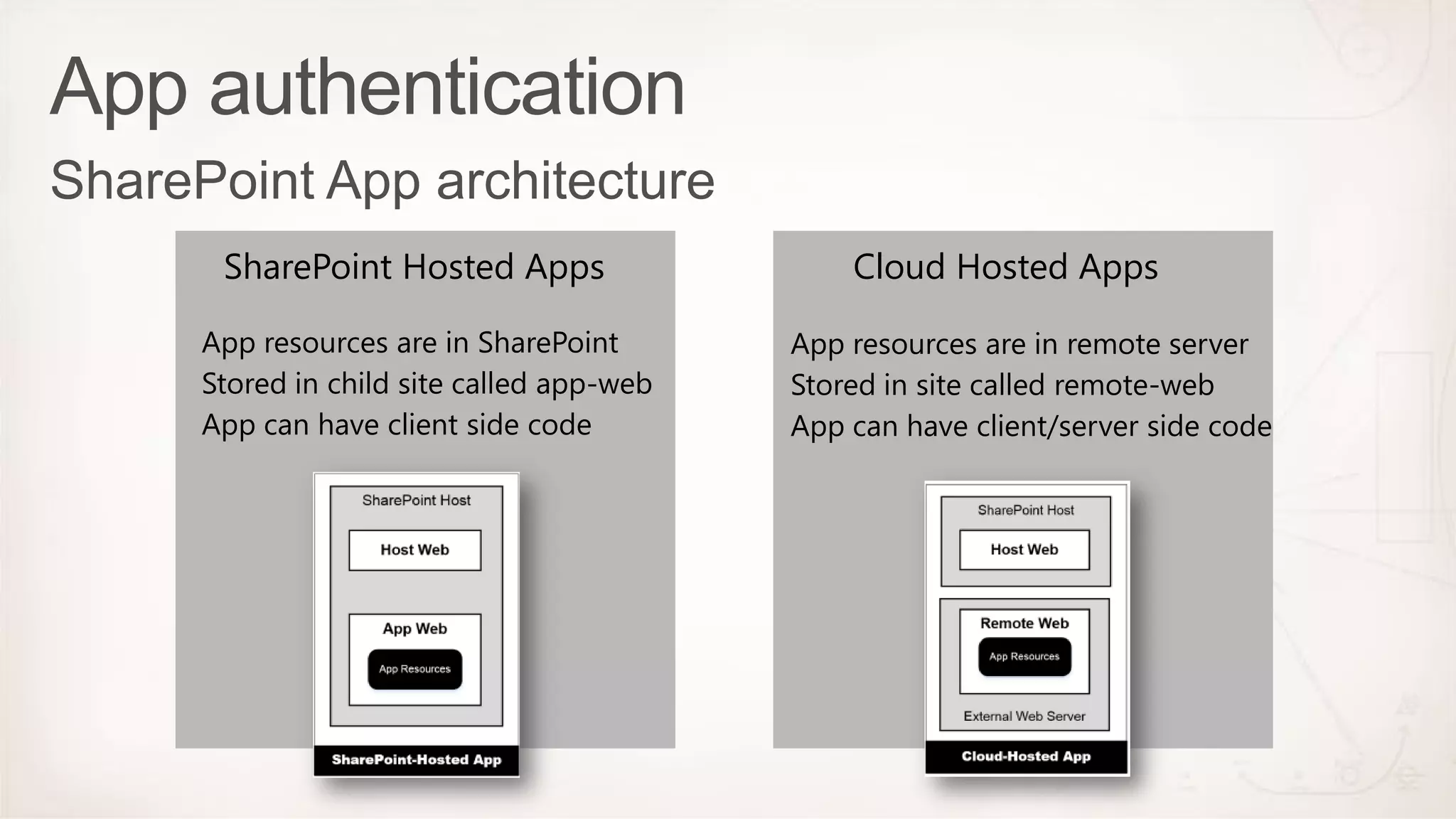Click text 'Stored in site called remote-web'
The image size is (1456, 819).
(1002, 385)
